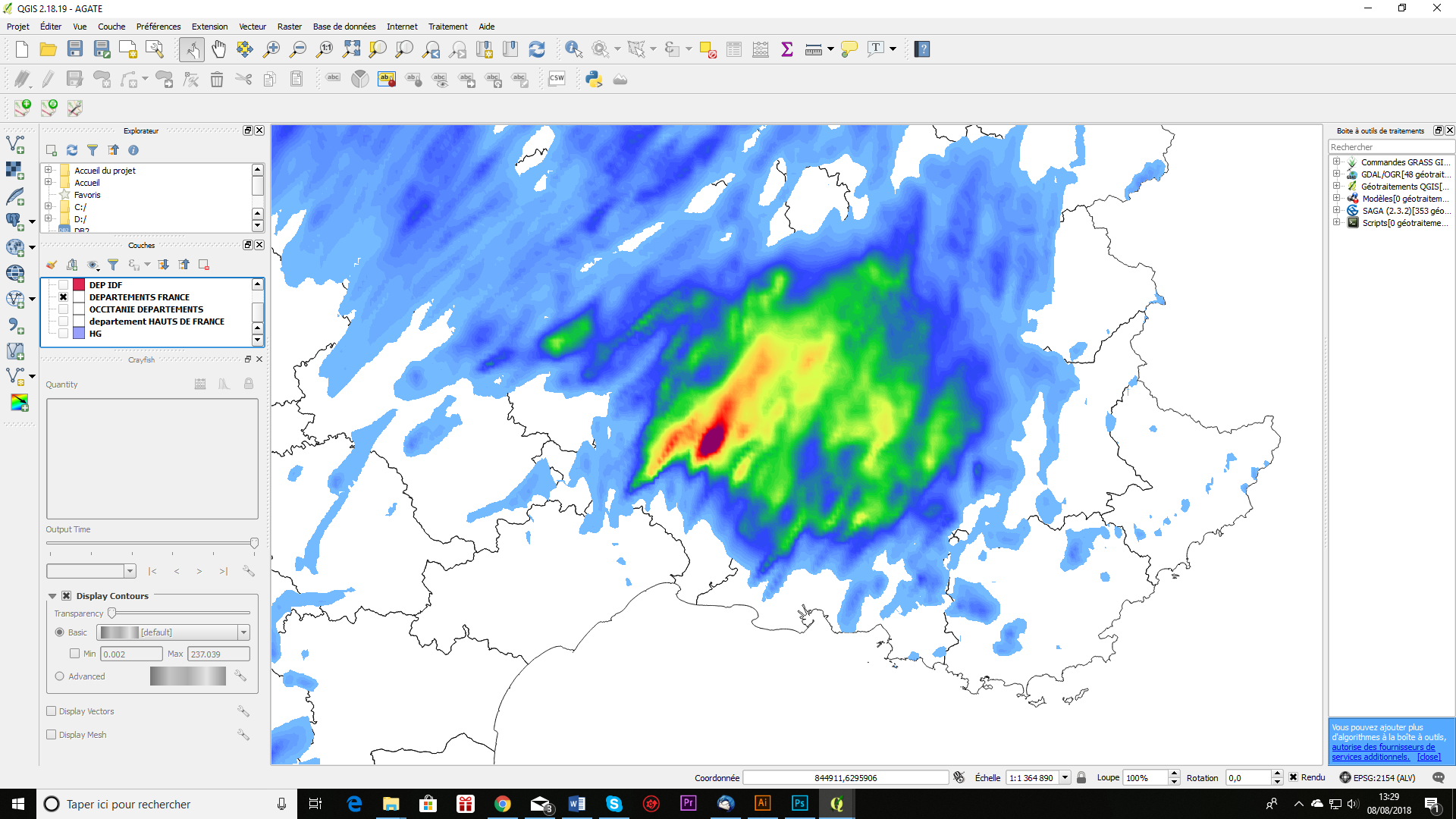This screenshot has width=1456, height=819.
Task: Open the Vecteur menu
Action: (x=253, y=27)
